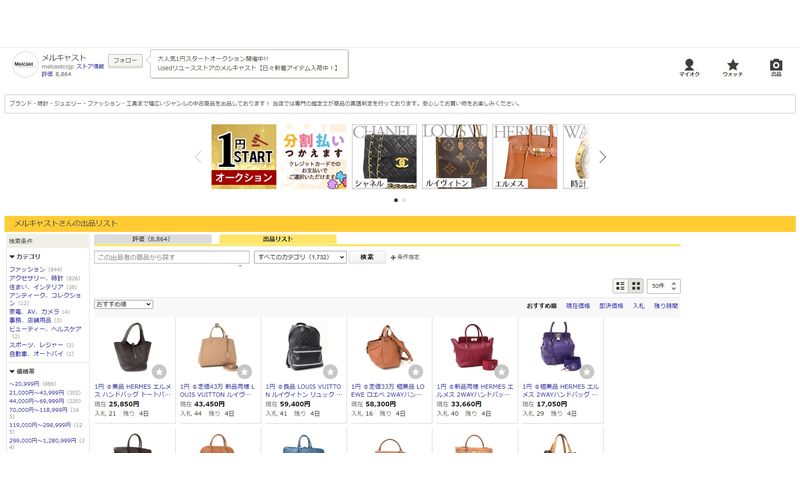Open the すべてのカテゴリ dropdown

click(300, 257)
